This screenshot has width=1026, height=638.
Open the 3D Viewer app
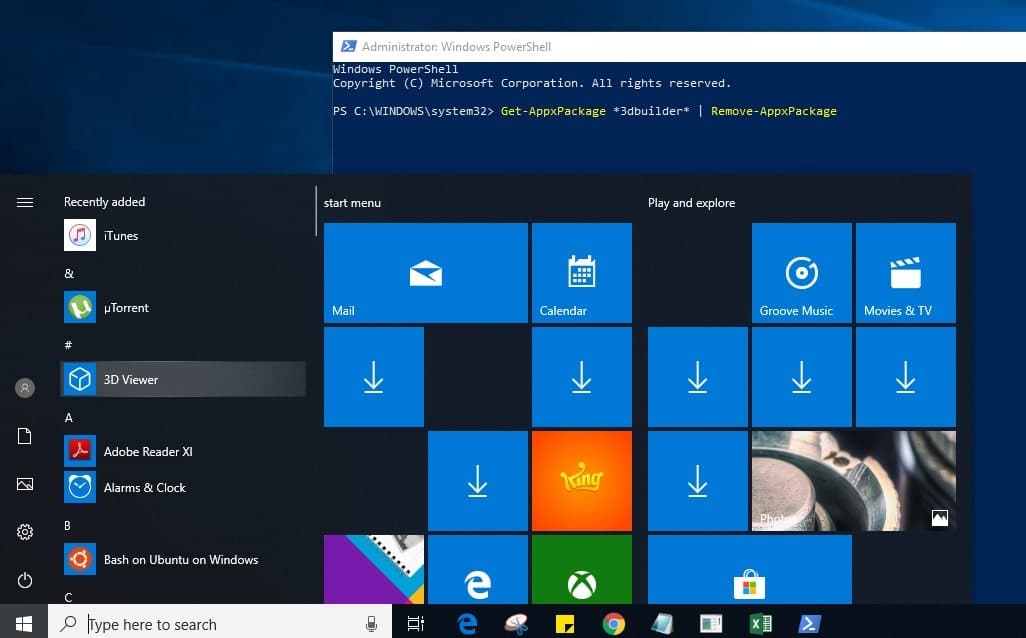click(x=183, y=379)
